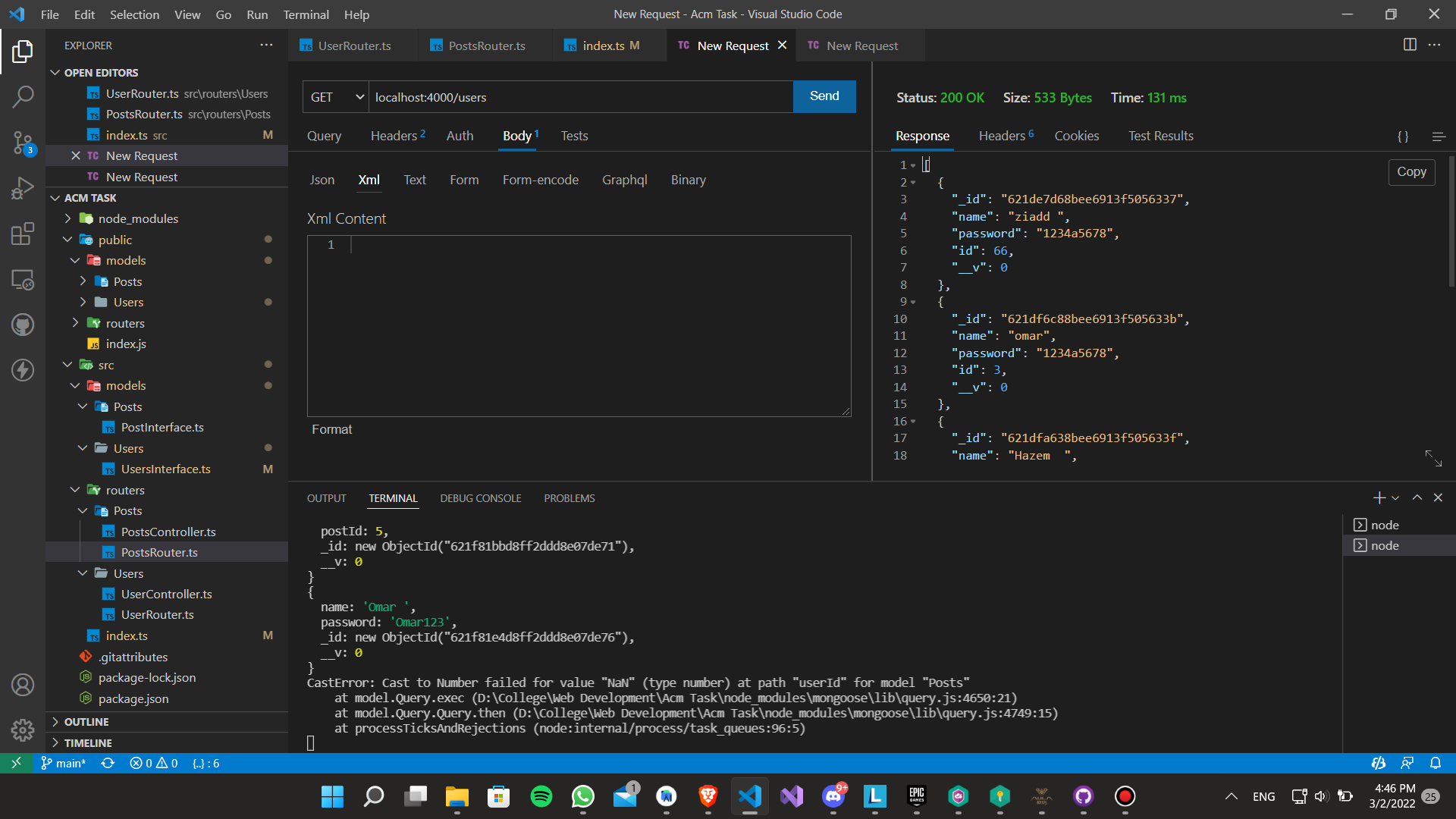This screenshot has width=1456, height=819.
Task: Open the Search view in the activity bar
Action: click(x=23, y=97)
